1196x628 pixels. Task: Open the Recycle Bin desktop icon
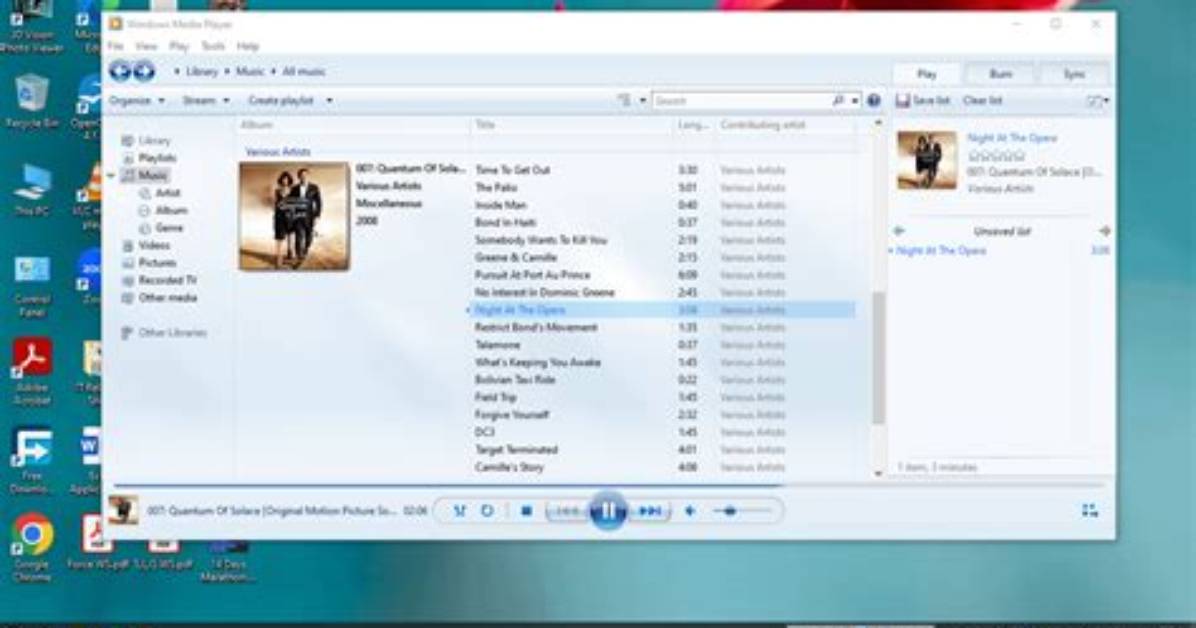tap(31, 102)
